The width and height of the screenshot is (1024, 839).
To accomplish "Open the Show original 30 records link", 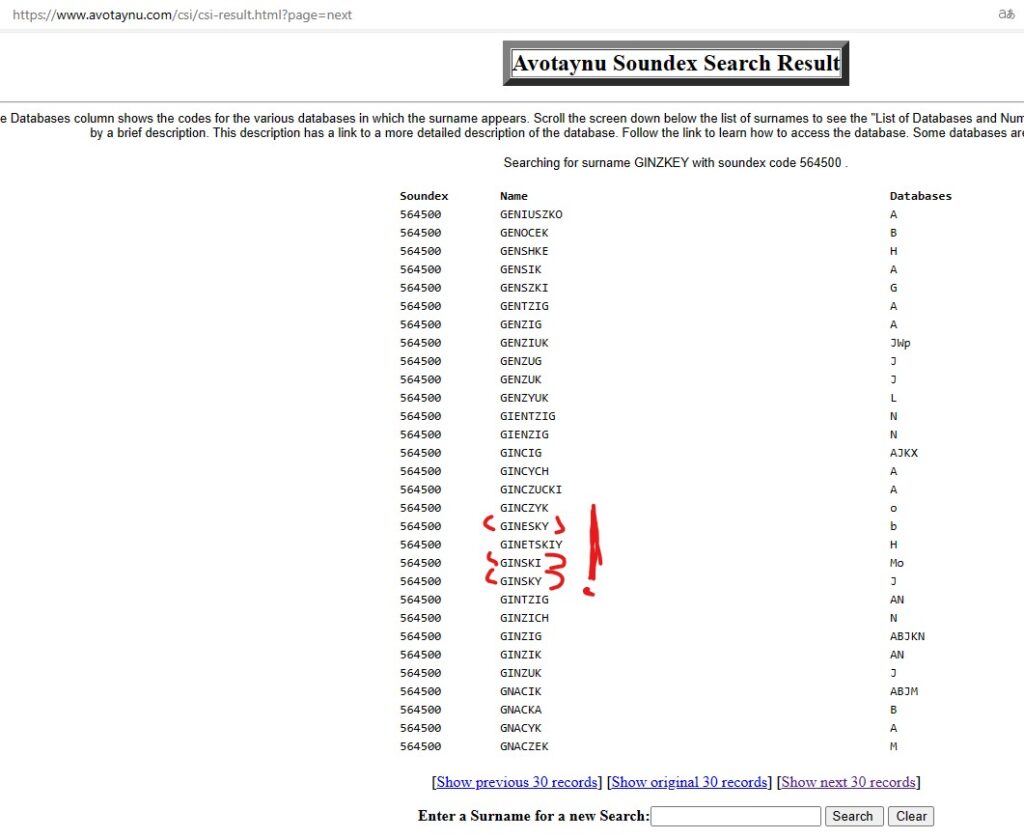I will [689, 782].
